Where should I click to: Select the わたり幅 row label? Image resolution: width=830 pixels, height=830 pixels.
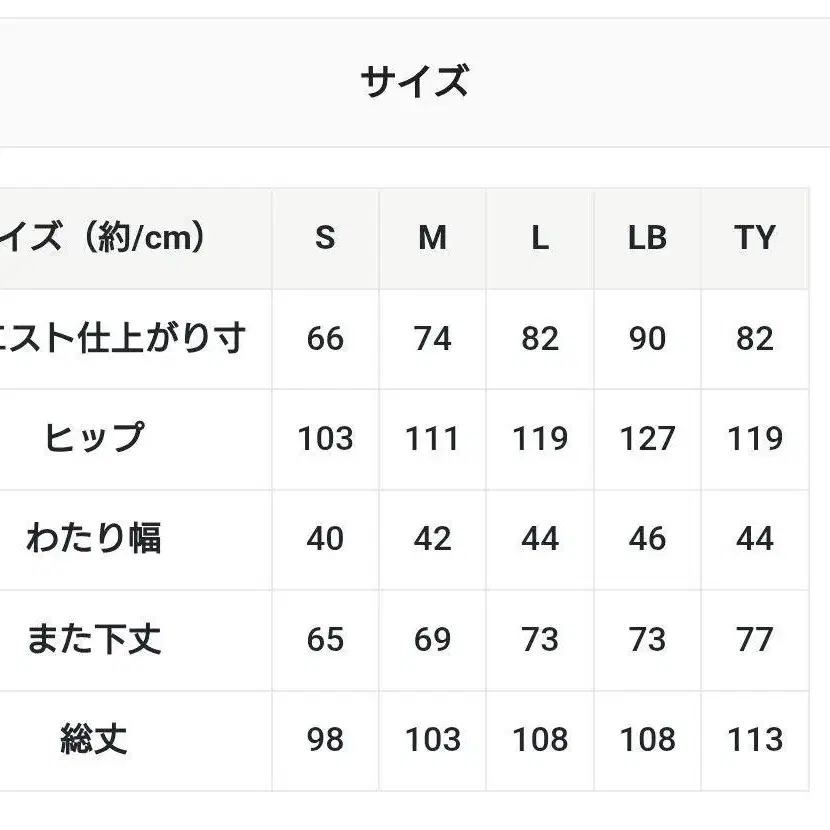[x=94, y=539]
